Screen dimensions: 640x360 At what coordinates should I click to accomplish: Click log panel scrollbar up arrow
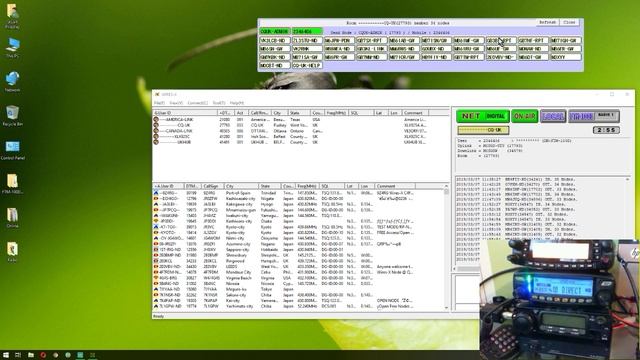click(628, 180)
